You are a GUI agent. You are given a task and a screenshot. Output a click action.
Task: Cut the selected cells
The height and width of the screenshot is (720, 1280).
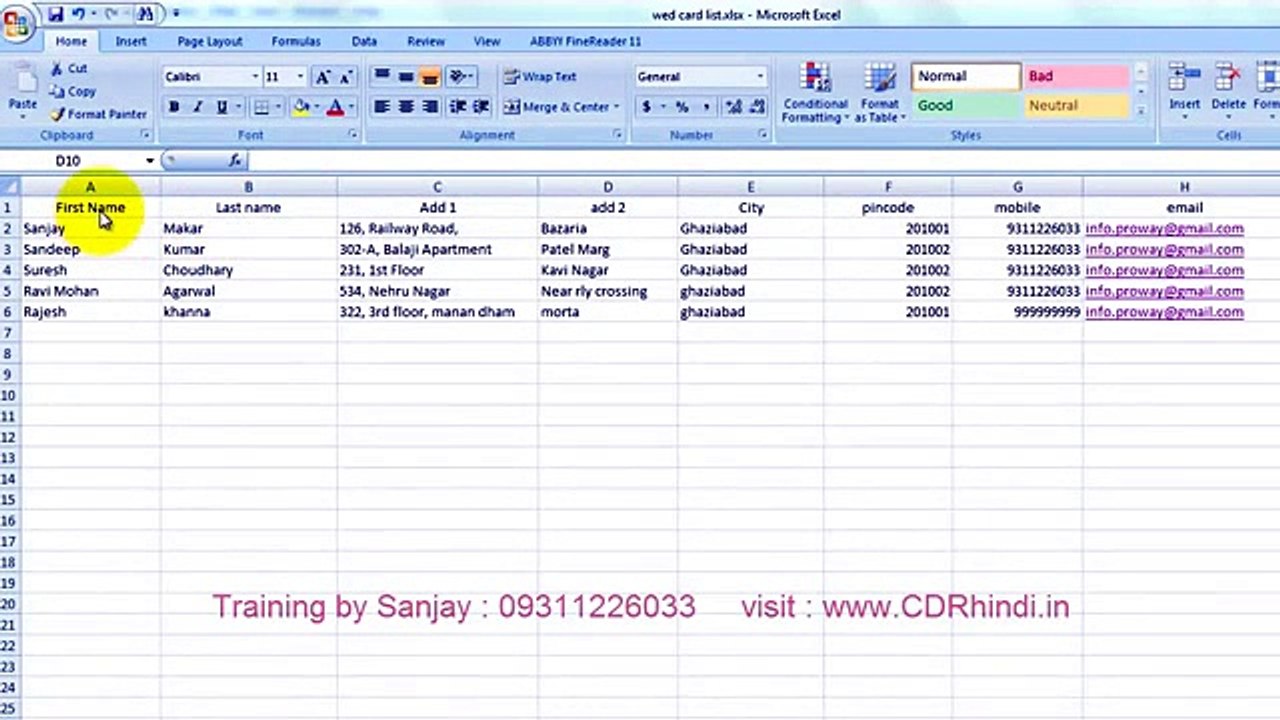pos(69,68)
